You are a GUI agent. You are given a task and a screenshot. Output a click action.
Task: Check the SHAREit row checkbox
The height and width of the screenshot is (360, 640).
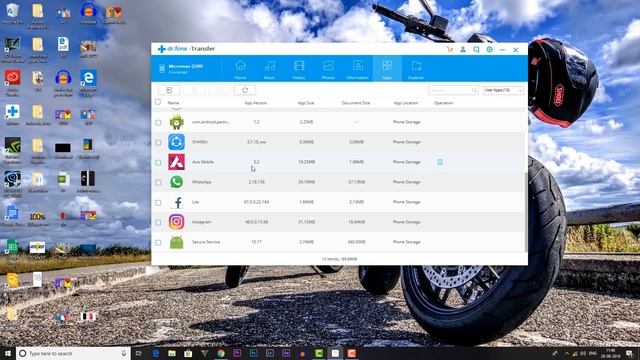coord(158,142)
